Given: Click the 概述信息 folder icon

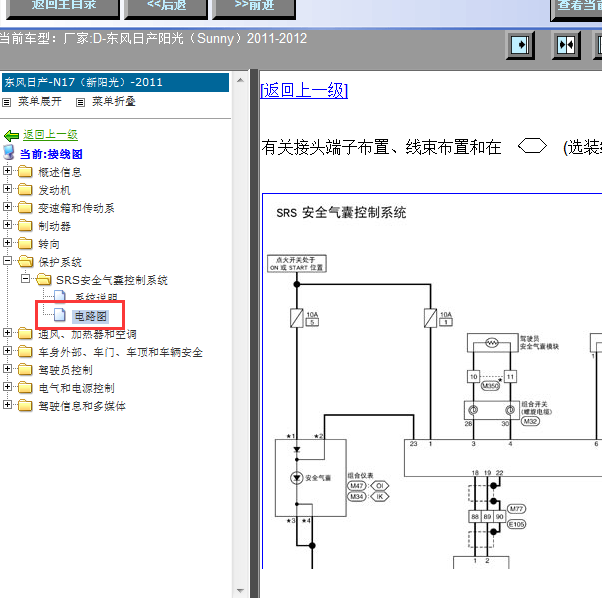Looking at the screenshot, I should tap(25, 171).
